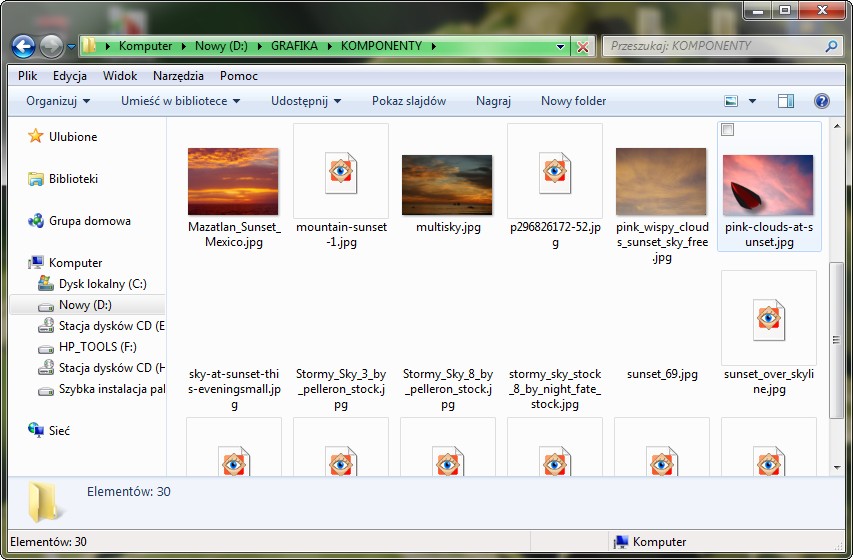Expand the arrow between GRAFIKA and KOMPONENTY
853x560 pixels.
click(330, 46)
